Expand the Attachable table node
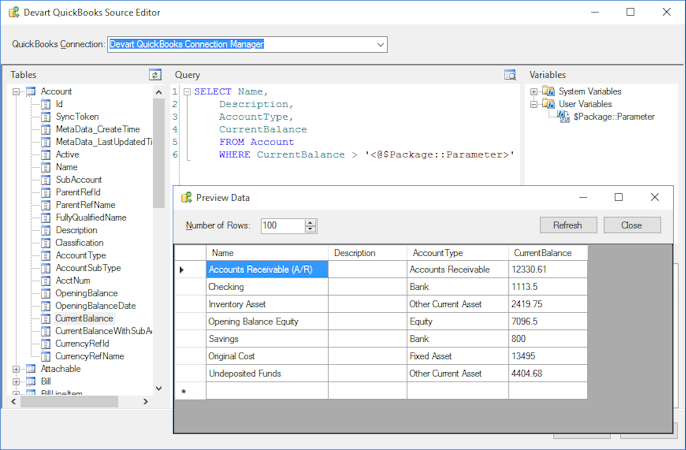The width and height of the screenshot is (686, 450). [x=17, y=369]
